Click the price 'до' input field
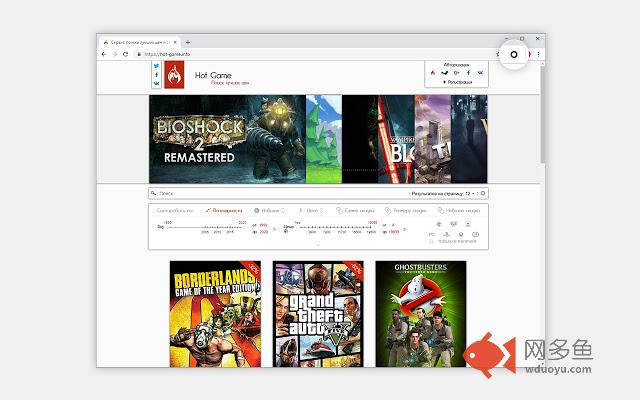The image size is (640, 400). tap(393, 232)
